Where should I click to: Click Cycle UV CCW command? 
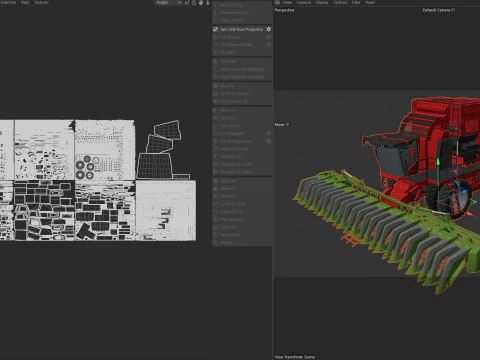tap(242, 204)
